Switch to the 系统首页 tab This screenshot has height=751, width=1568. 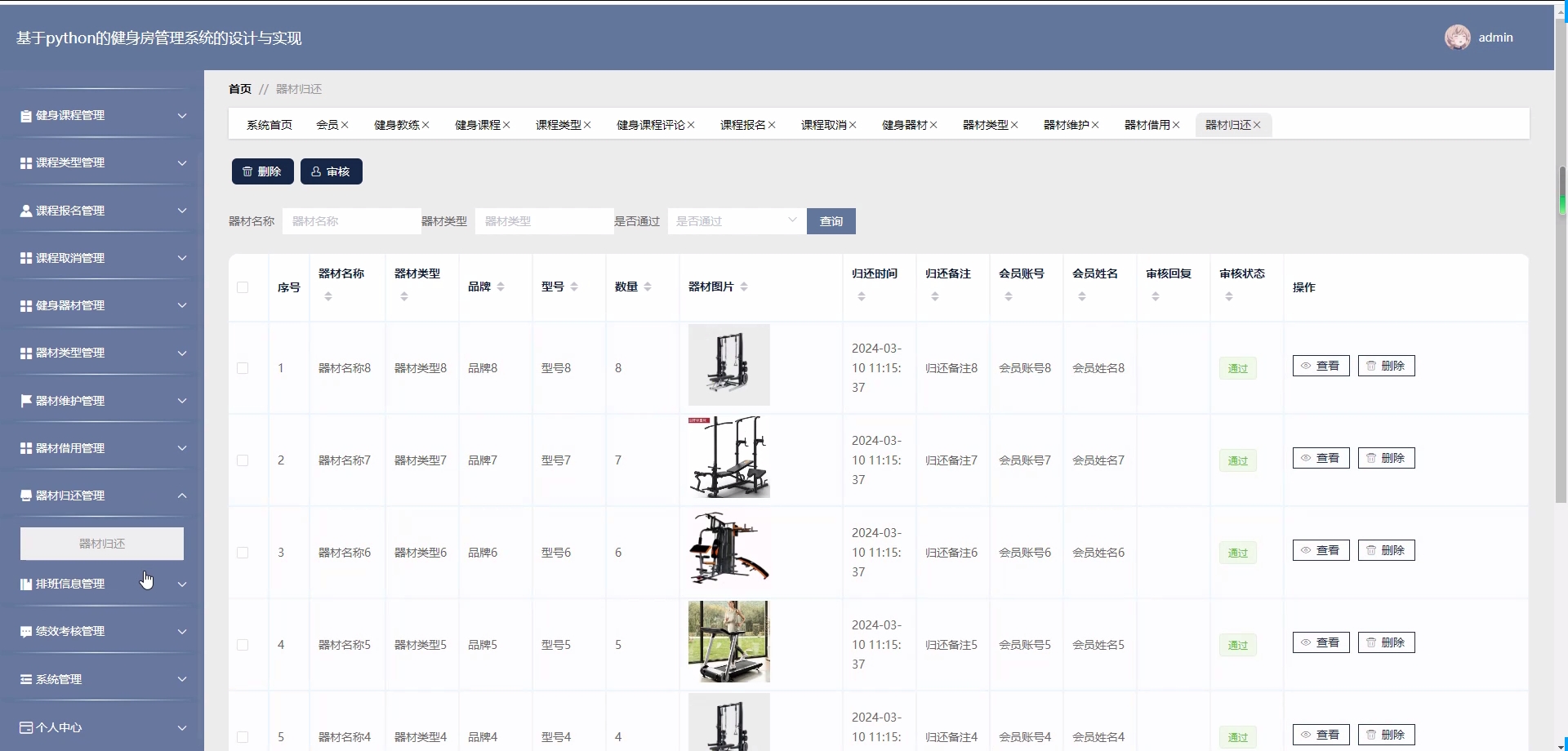tap(269, 125)
